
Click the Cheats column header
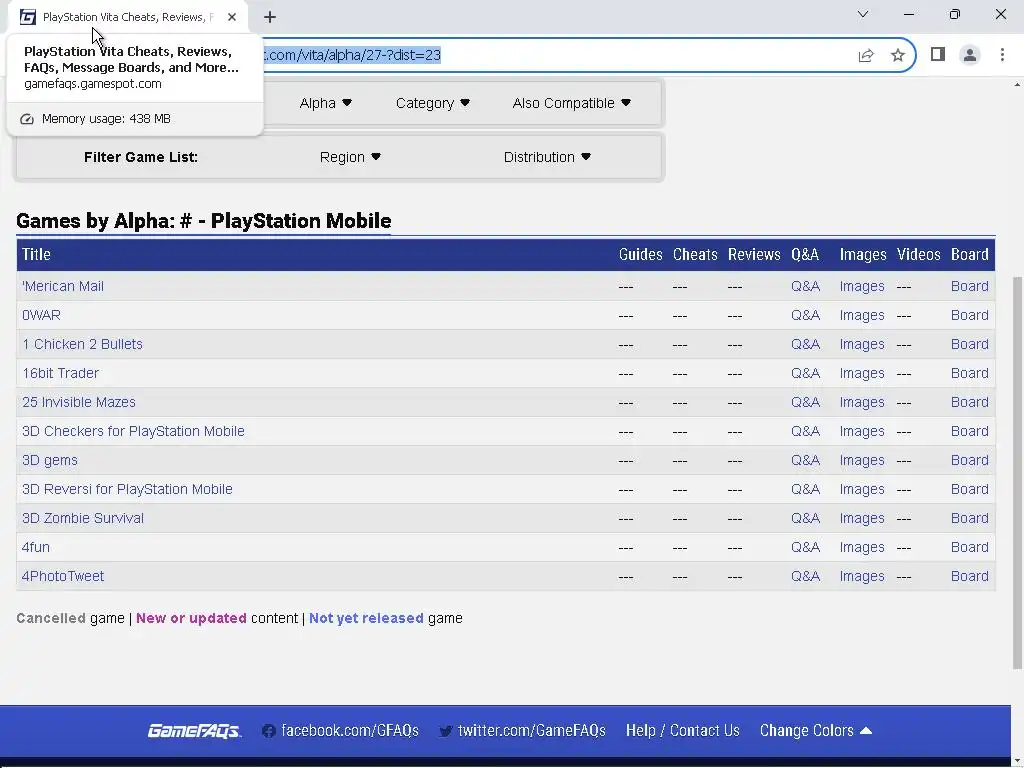point(695,255)
